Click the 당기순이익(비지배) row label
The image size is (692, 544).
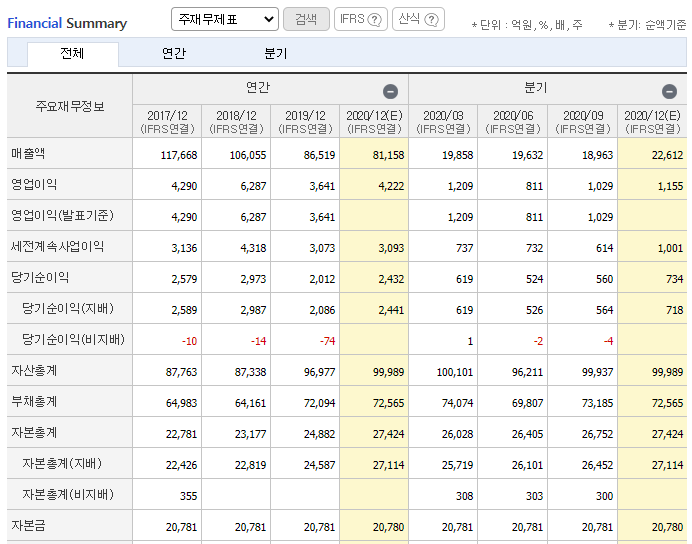[73, 339]
